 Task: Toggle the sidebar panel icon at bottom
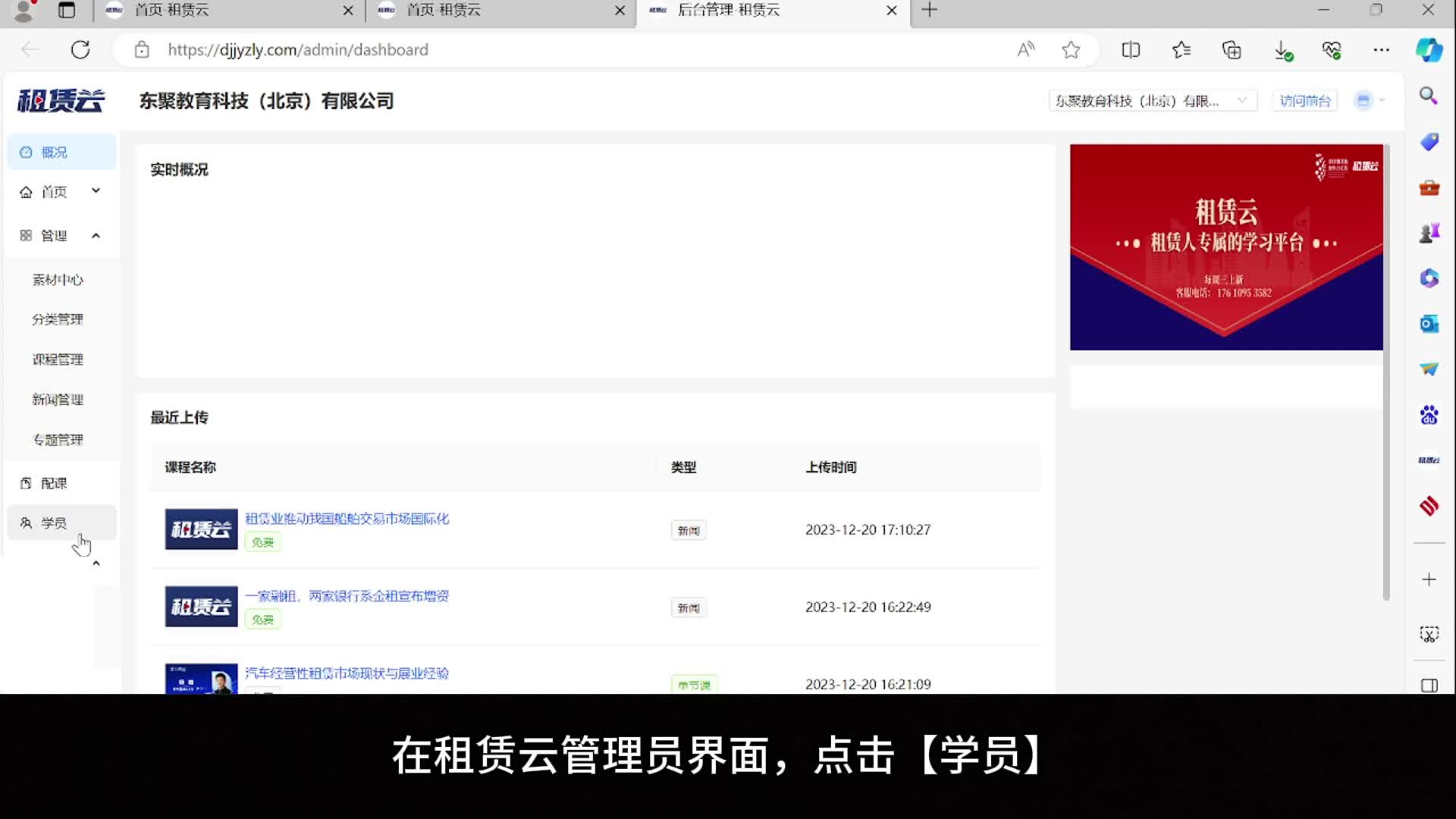point(1429,686)
